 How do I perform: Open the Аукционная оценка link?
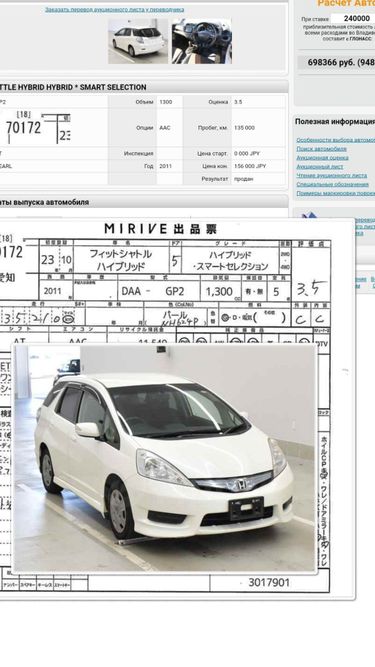[x=322, y=158]
